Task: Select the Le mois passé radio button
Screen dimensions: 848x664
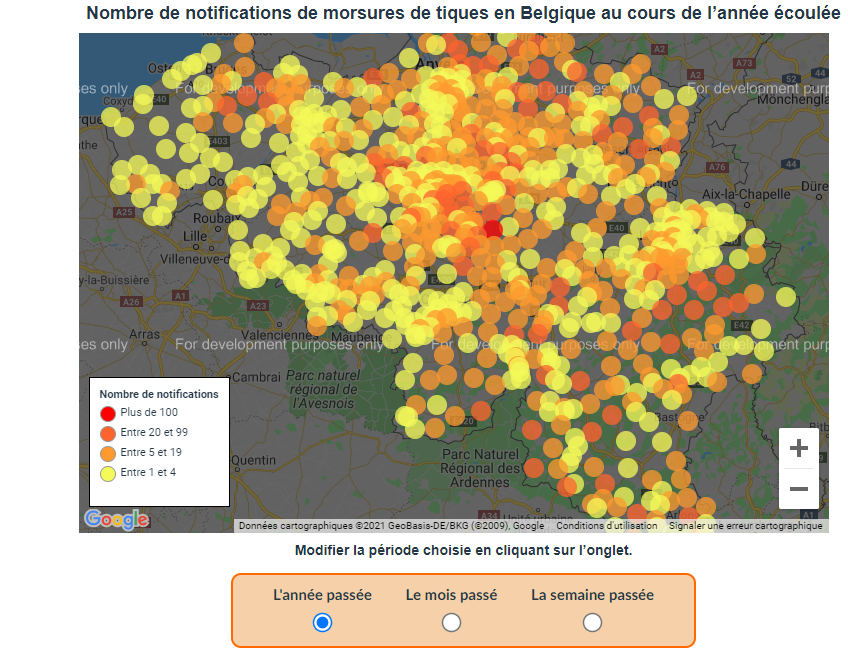Action: (x=451, y=622)
